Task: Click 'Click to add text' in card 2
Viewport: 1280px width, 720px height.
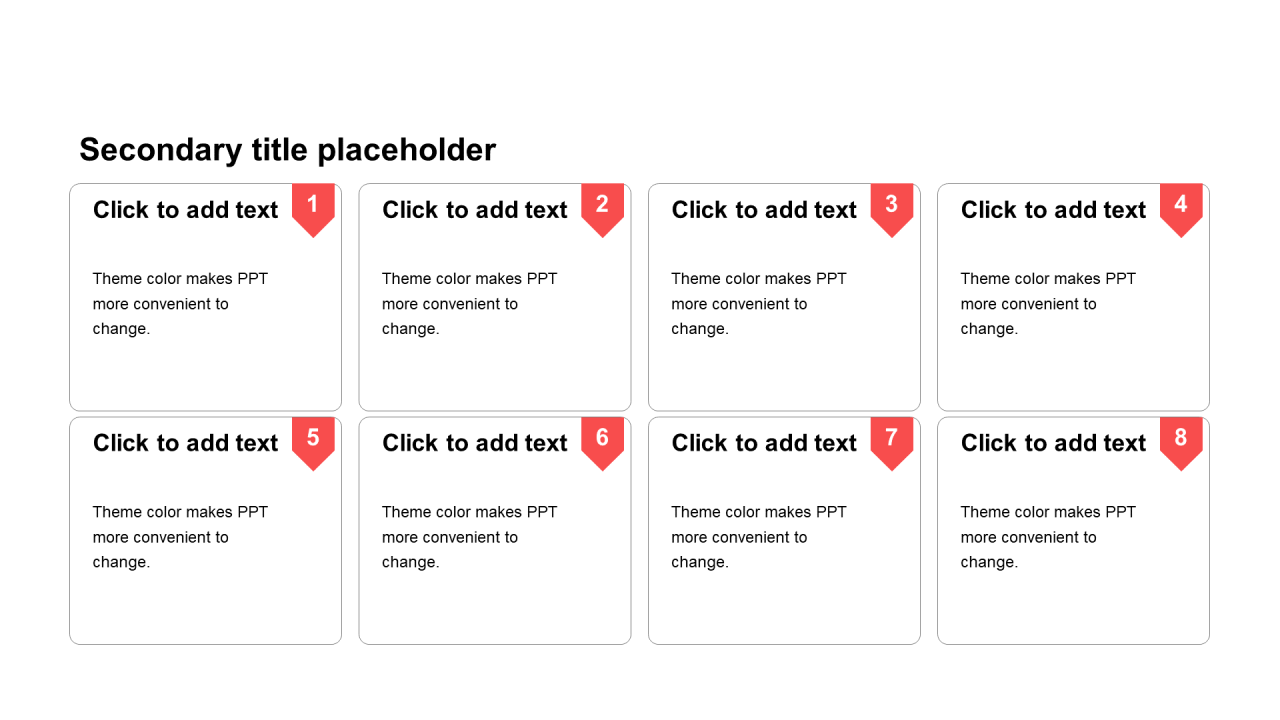Action: click(474, 210)
